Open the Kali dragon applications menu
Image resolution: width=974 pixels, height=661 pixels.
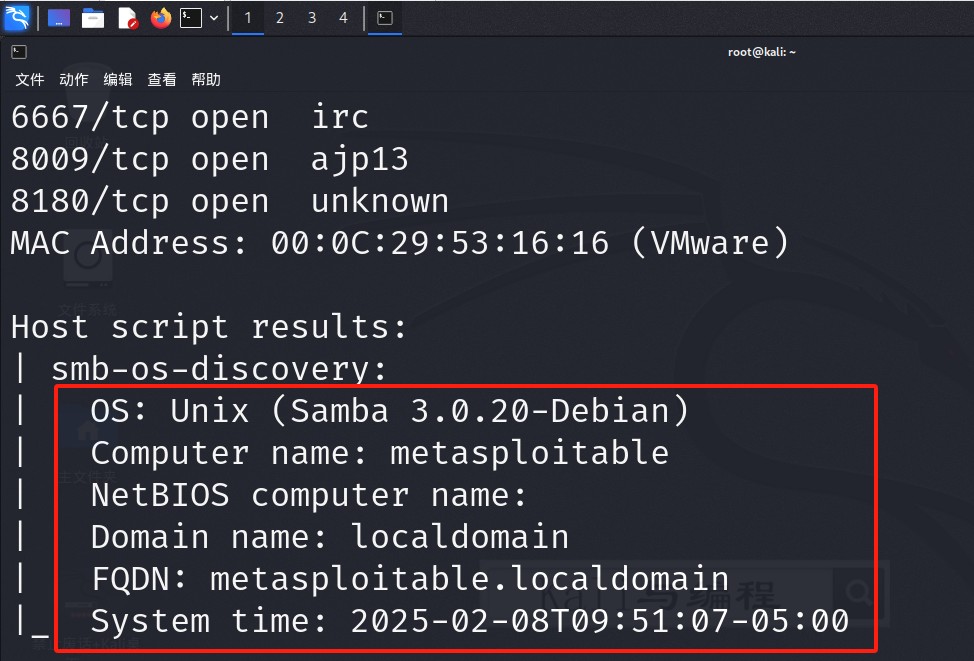tap(17, 18)
